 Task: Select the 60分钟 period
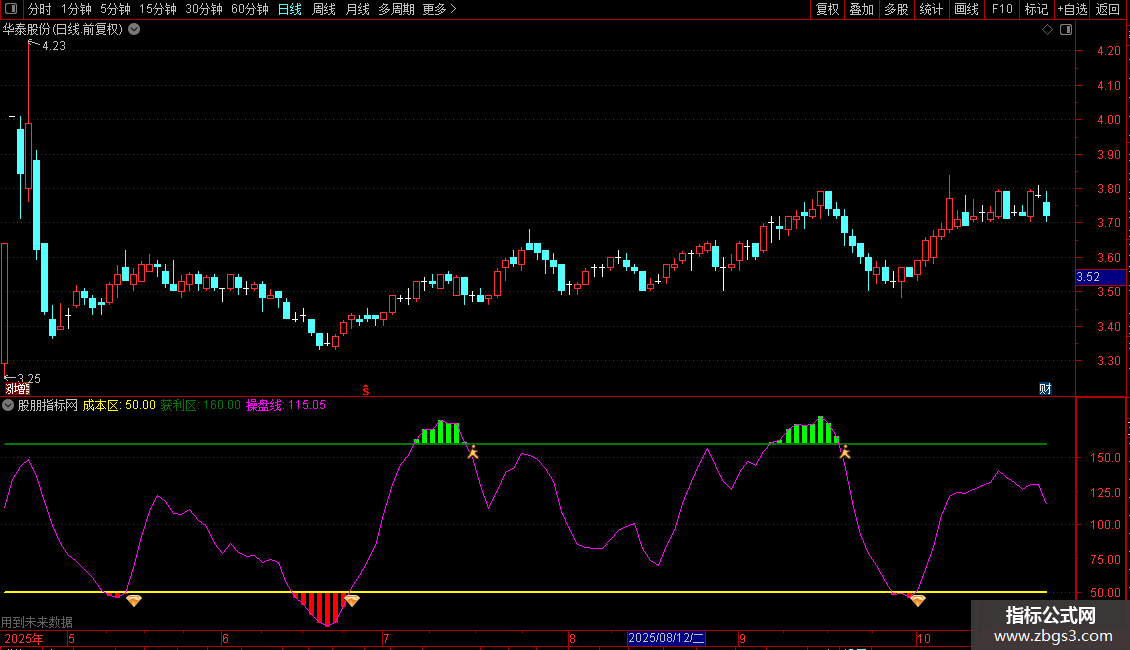(250, 9)
